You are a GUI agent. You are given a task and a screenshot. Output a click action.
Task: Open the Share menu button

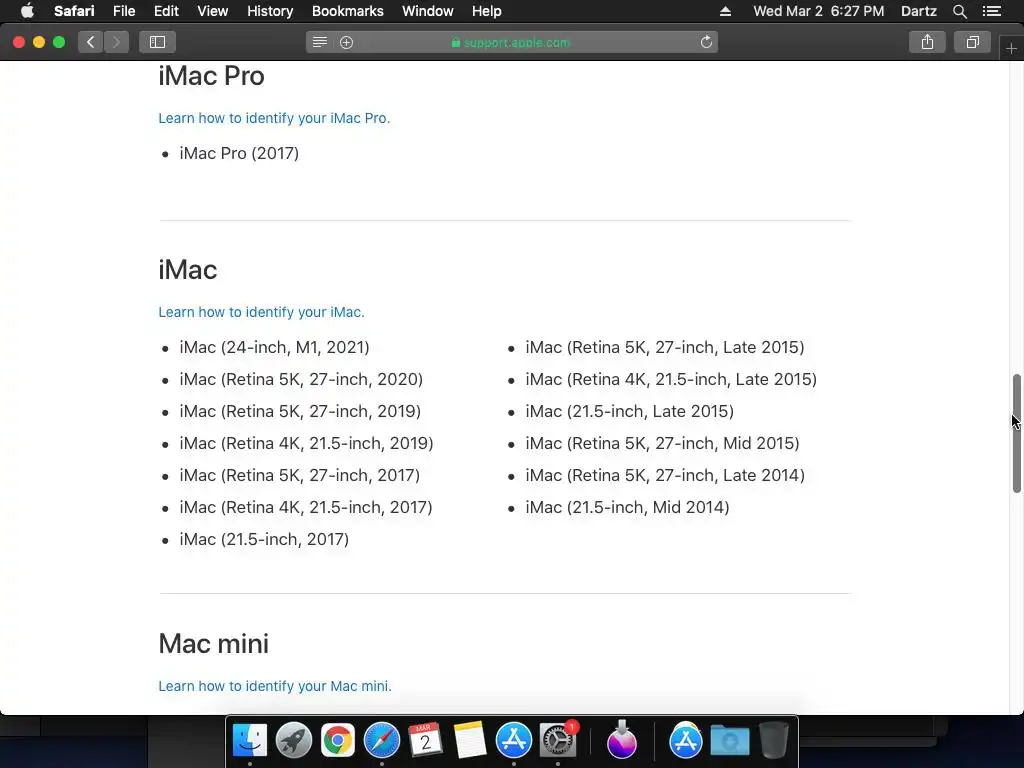(927, 42)
